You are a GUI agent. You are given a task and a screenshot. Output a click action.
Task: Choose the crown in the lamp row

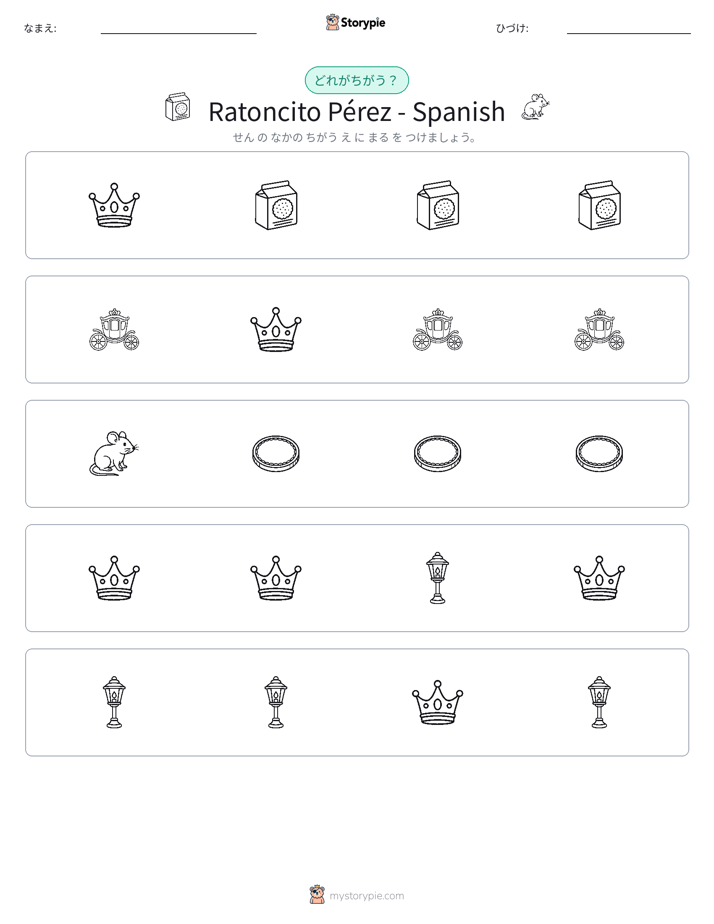[437, 702]
